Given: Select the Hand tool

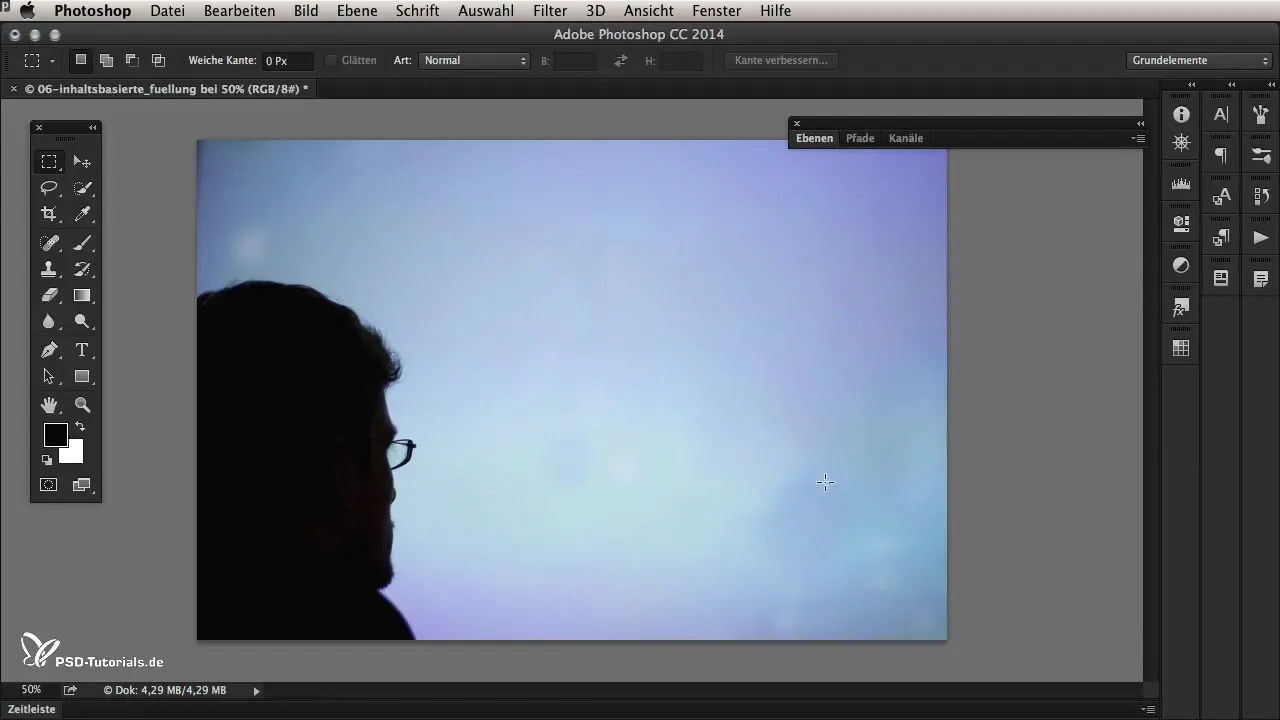Looking at the screenshot, I should coord(48,405).
